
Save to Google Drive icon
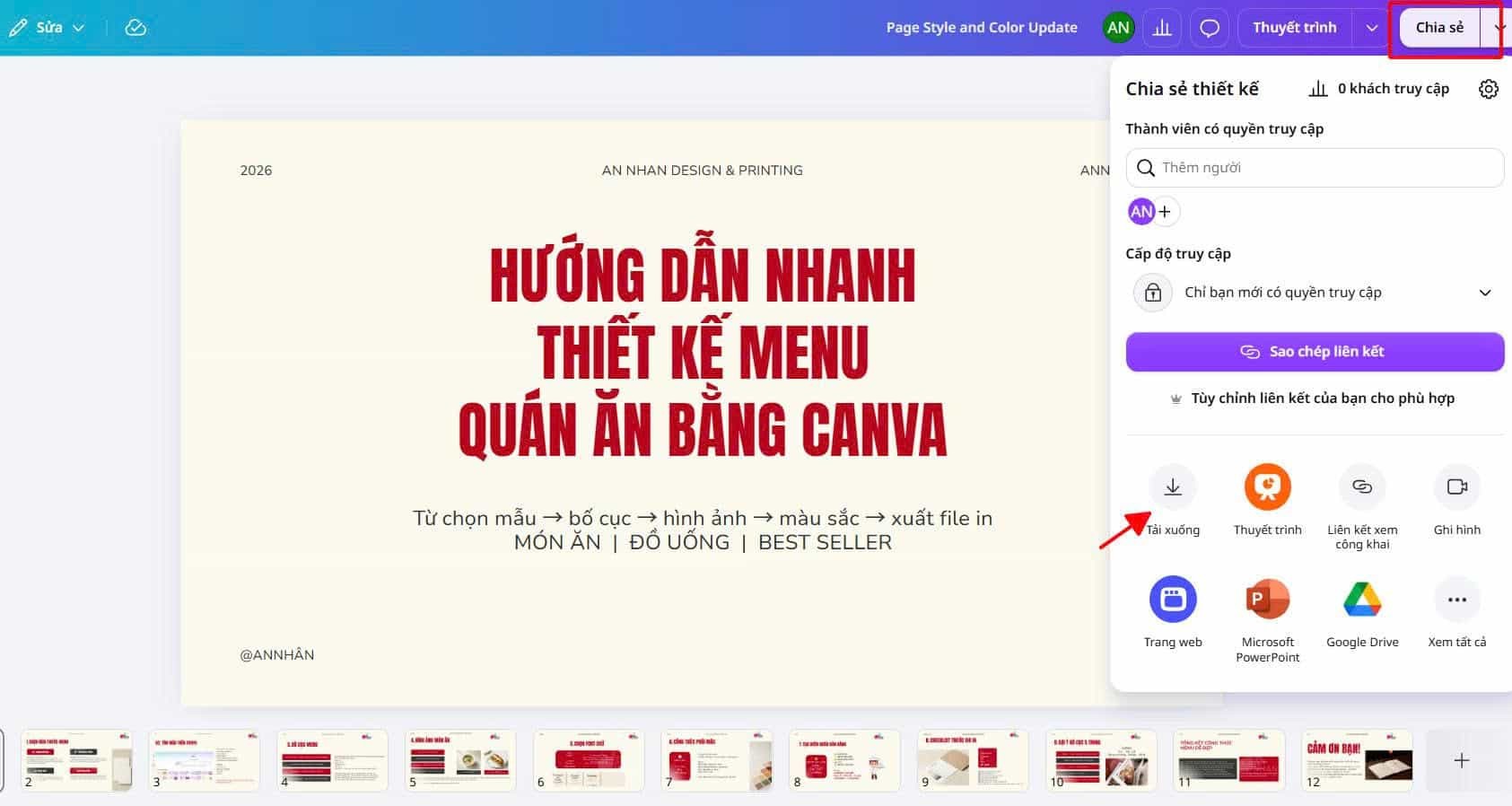(1362, 599)
